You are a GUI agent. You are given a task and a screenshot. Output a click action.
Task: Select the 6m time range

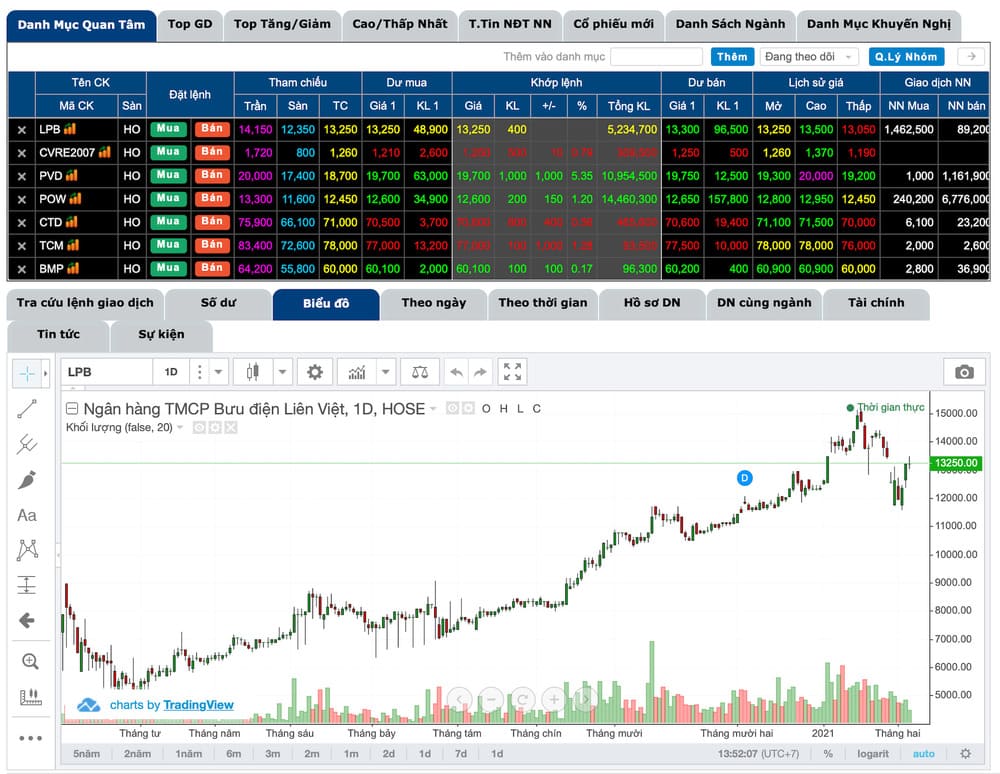click(x=233, y=754)
